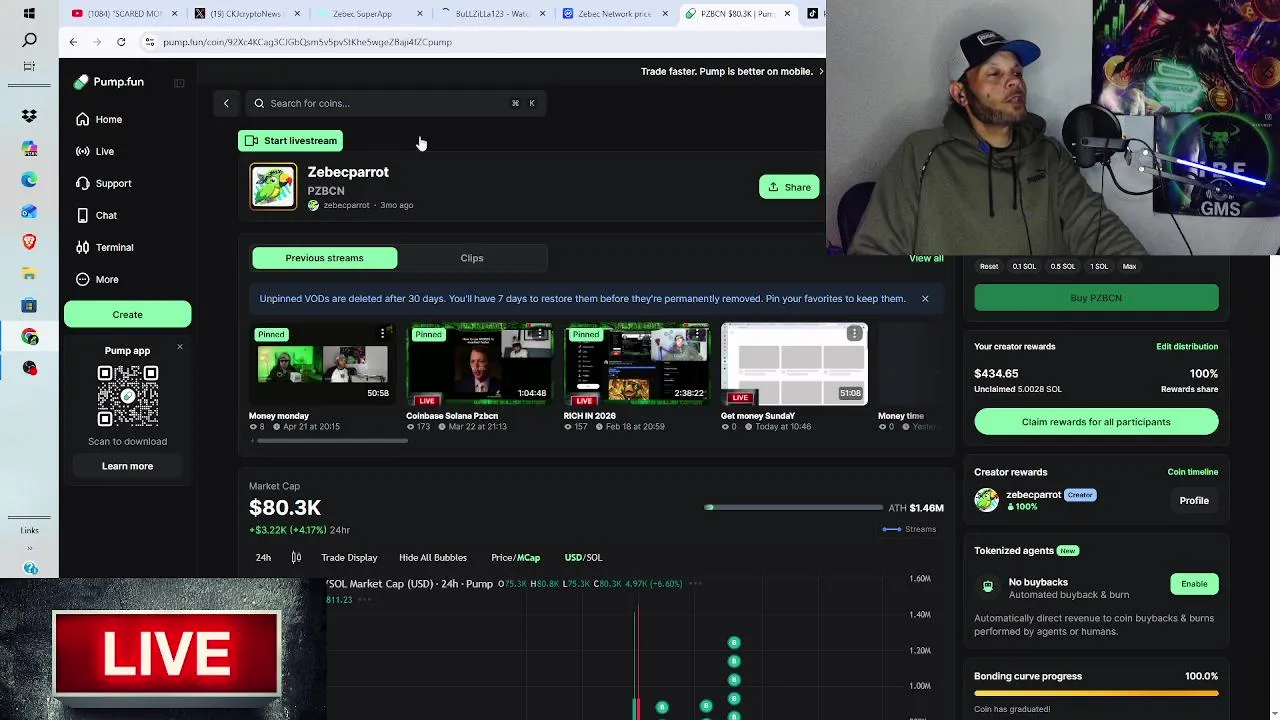Viewport: 1280px width, 720px height.
Task: Click the Zebecparrot coin avatar
Action: (x=273, y=187)
